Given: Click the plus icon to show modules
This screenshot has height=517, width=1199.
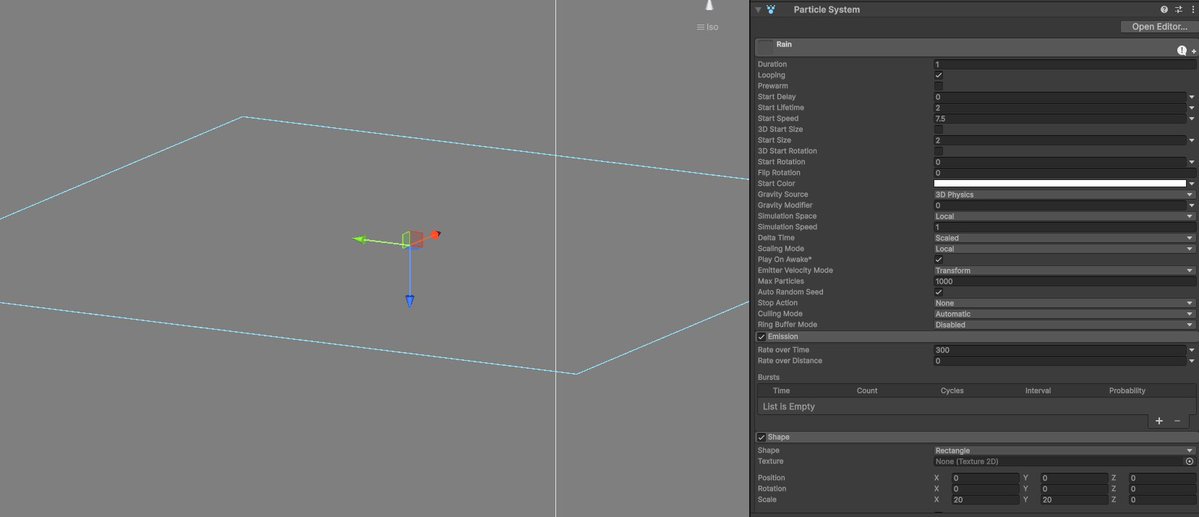Looking at the screenshot, I should pos(1194,51).
